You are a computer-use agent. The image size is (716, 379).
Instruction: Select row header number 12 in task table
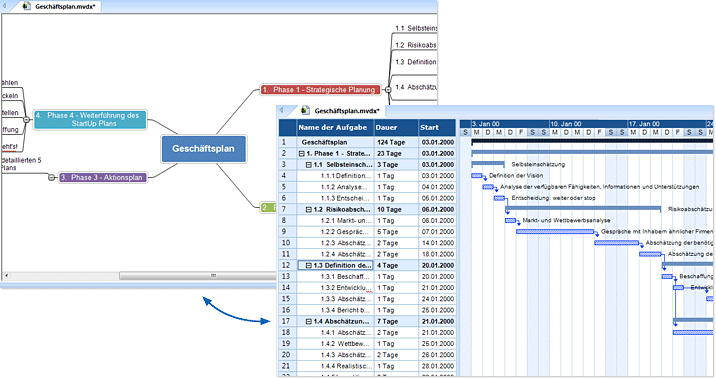coord(288,265)
